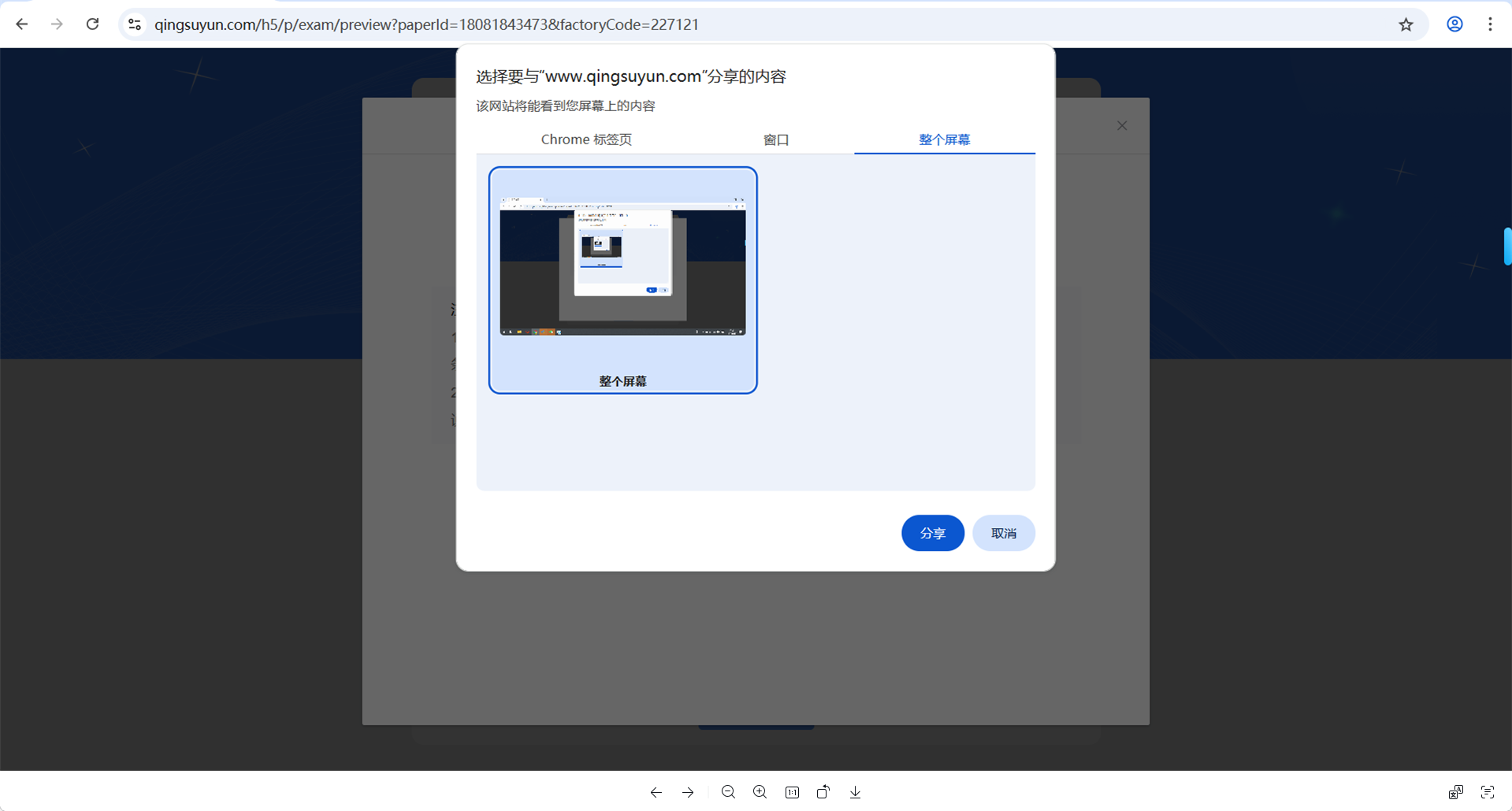Open the Chrome three-dot menu
This screenshot has height=811, width=1512.
[1490, 24]
